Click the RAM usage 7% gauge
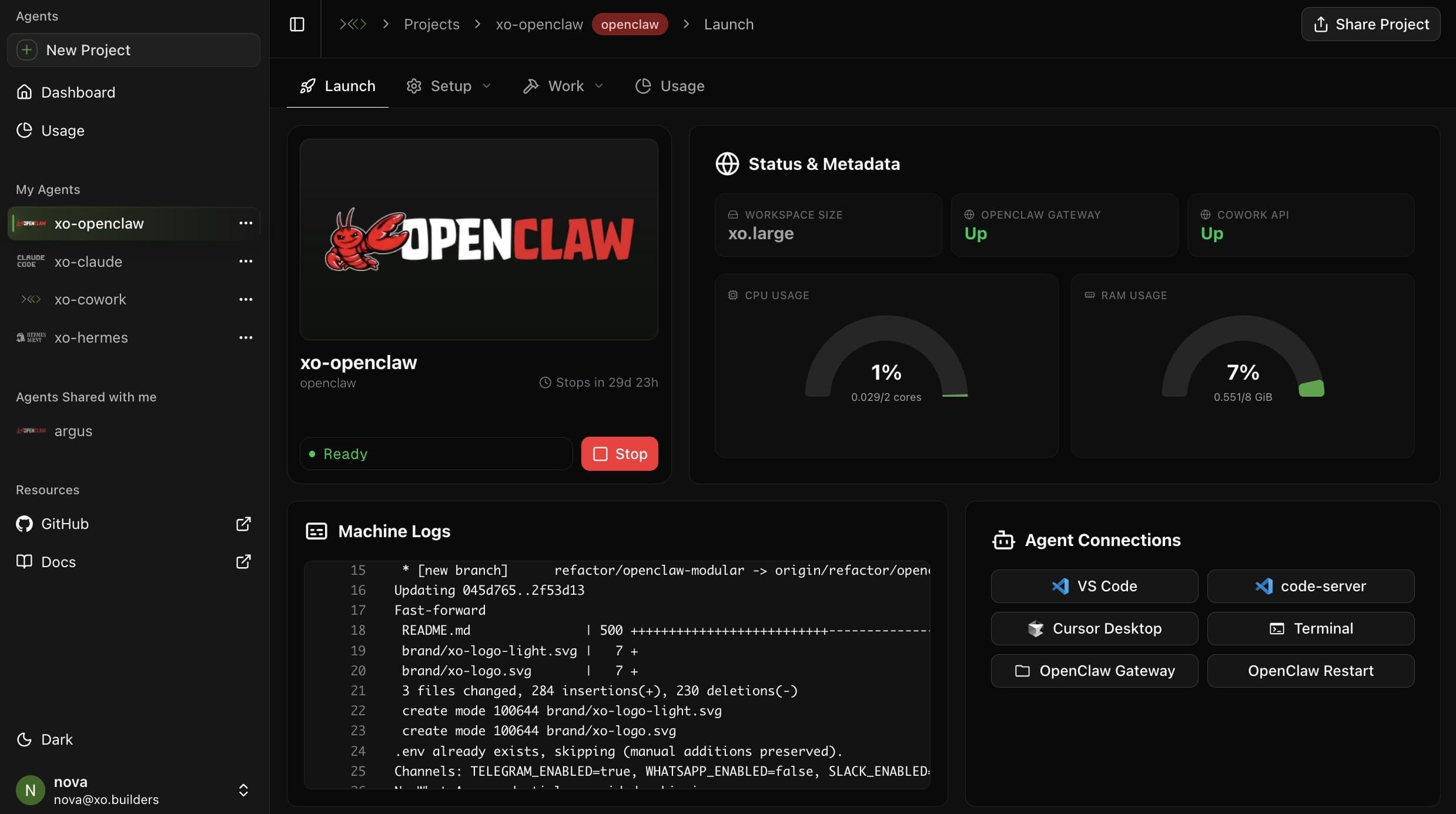The width and height of the screenshot is (1456, 814). click(x=1243, y=359)
